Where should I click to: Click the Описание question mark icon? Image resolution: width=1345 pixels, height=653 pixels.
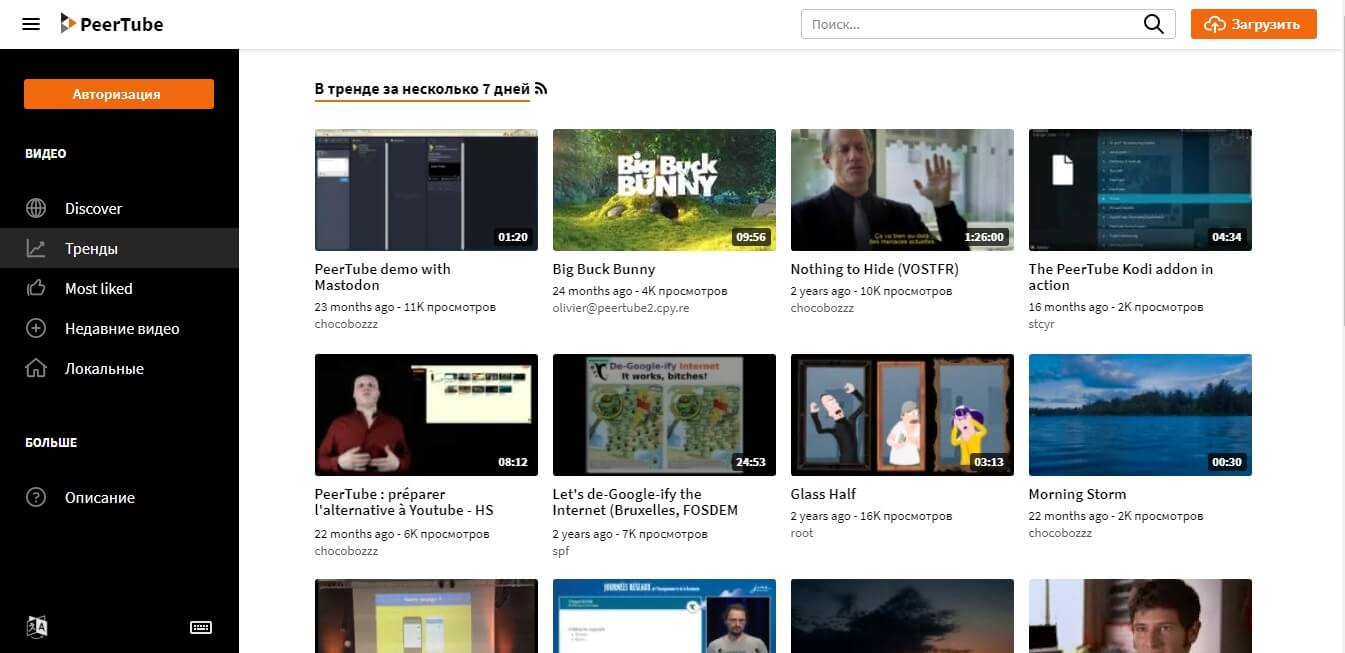point(36,497)
